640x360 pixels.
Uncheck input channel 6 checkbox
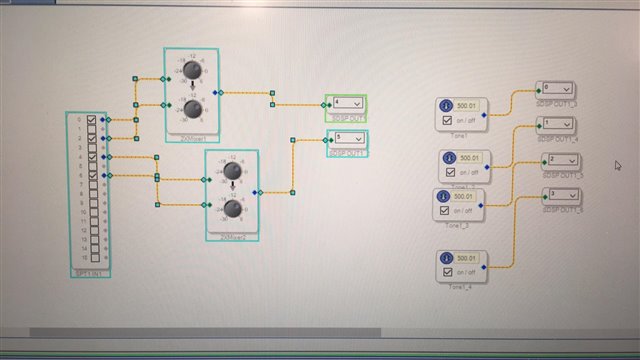93,175
